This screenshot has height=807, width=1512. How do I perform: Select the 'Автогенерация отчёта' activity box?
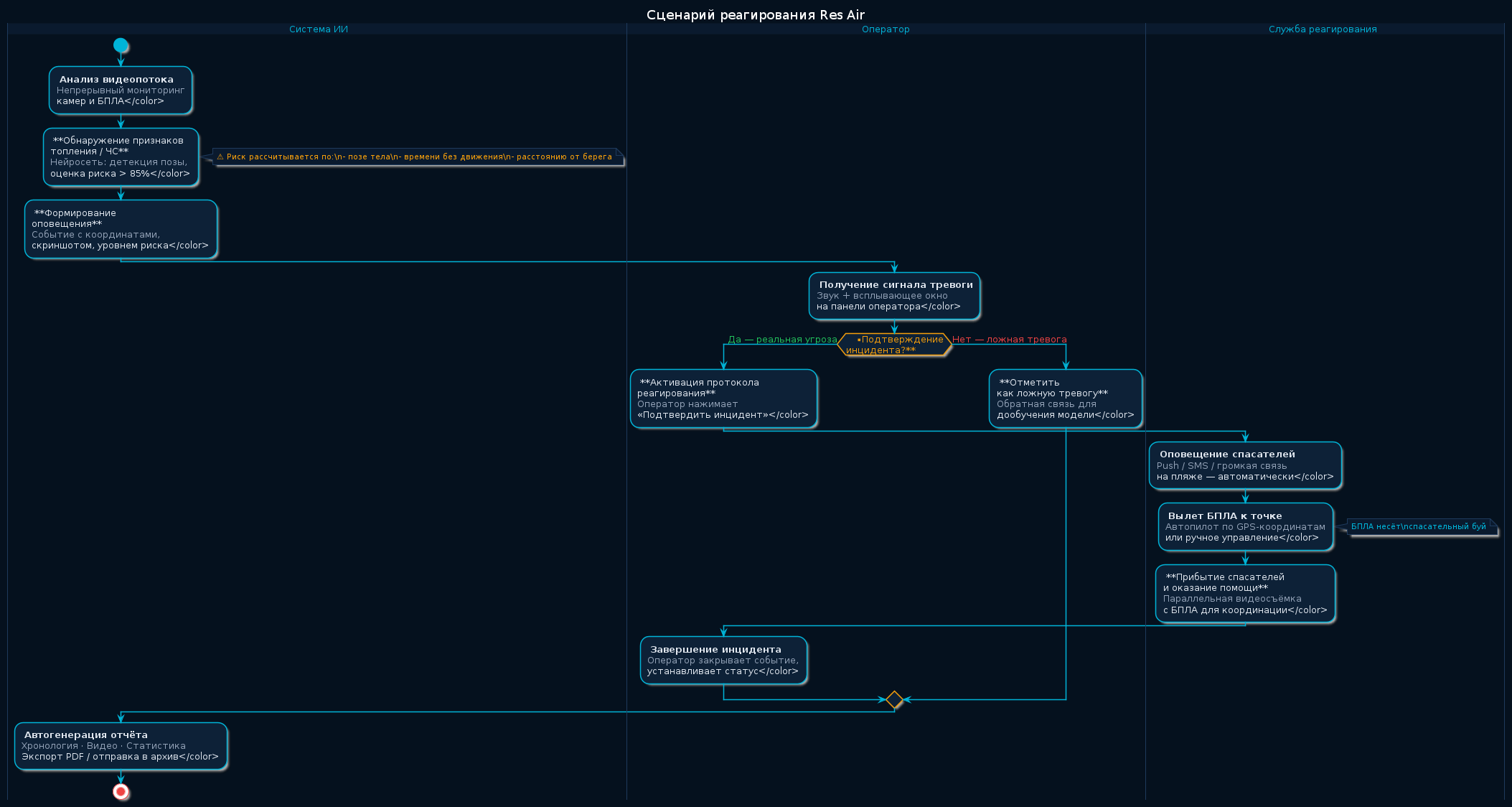pyautogui.click(x=121, y=746)
